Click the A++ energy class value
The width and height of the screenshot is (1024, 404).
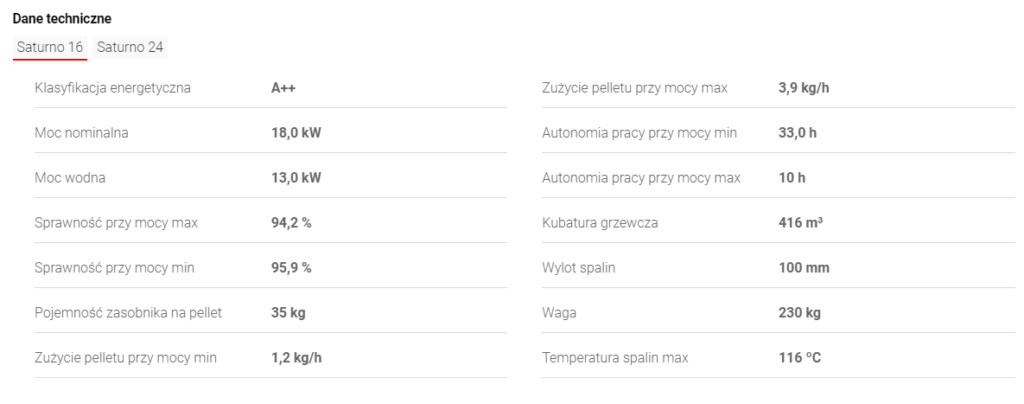(284, 88)
